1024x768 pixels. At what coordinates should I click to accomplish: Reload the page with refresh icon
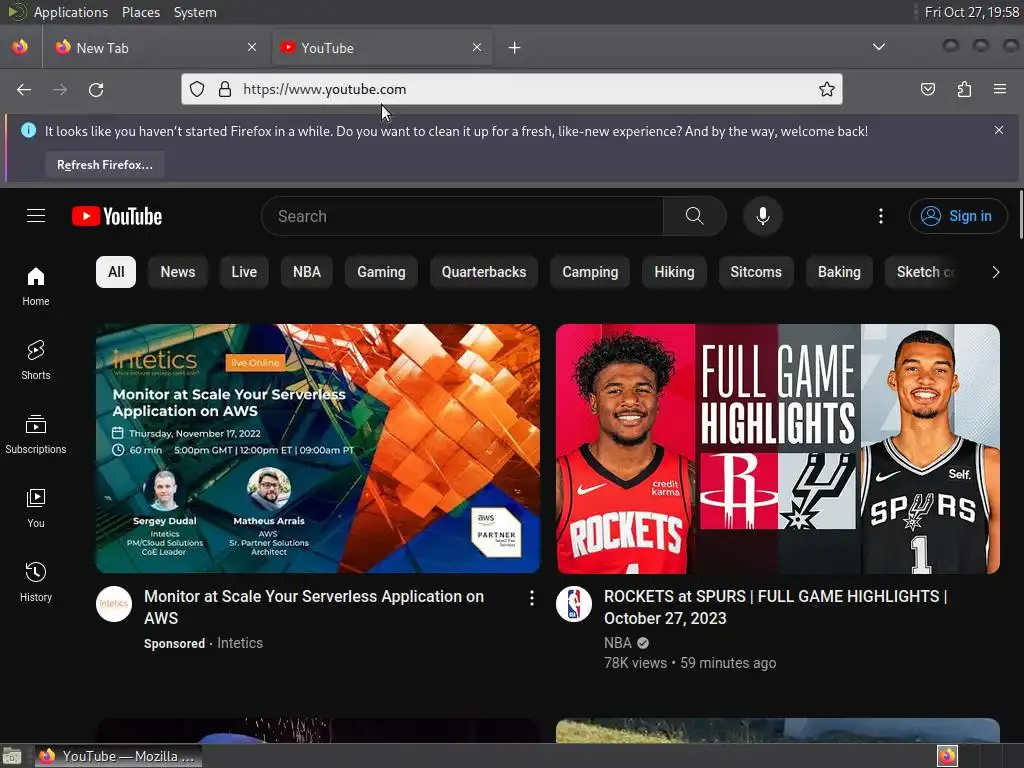pos(96,89)
